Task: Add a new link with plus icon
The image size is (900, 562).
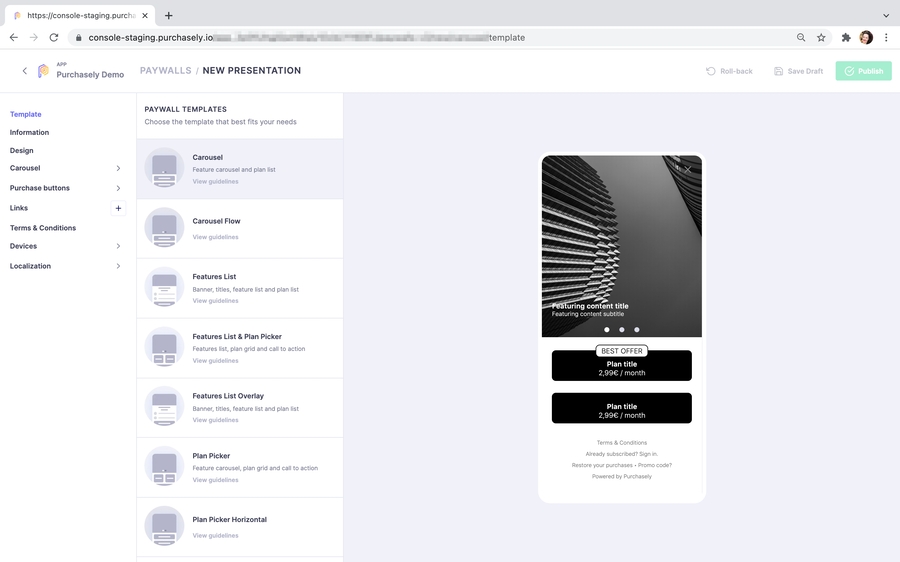Action: (118, 208)
